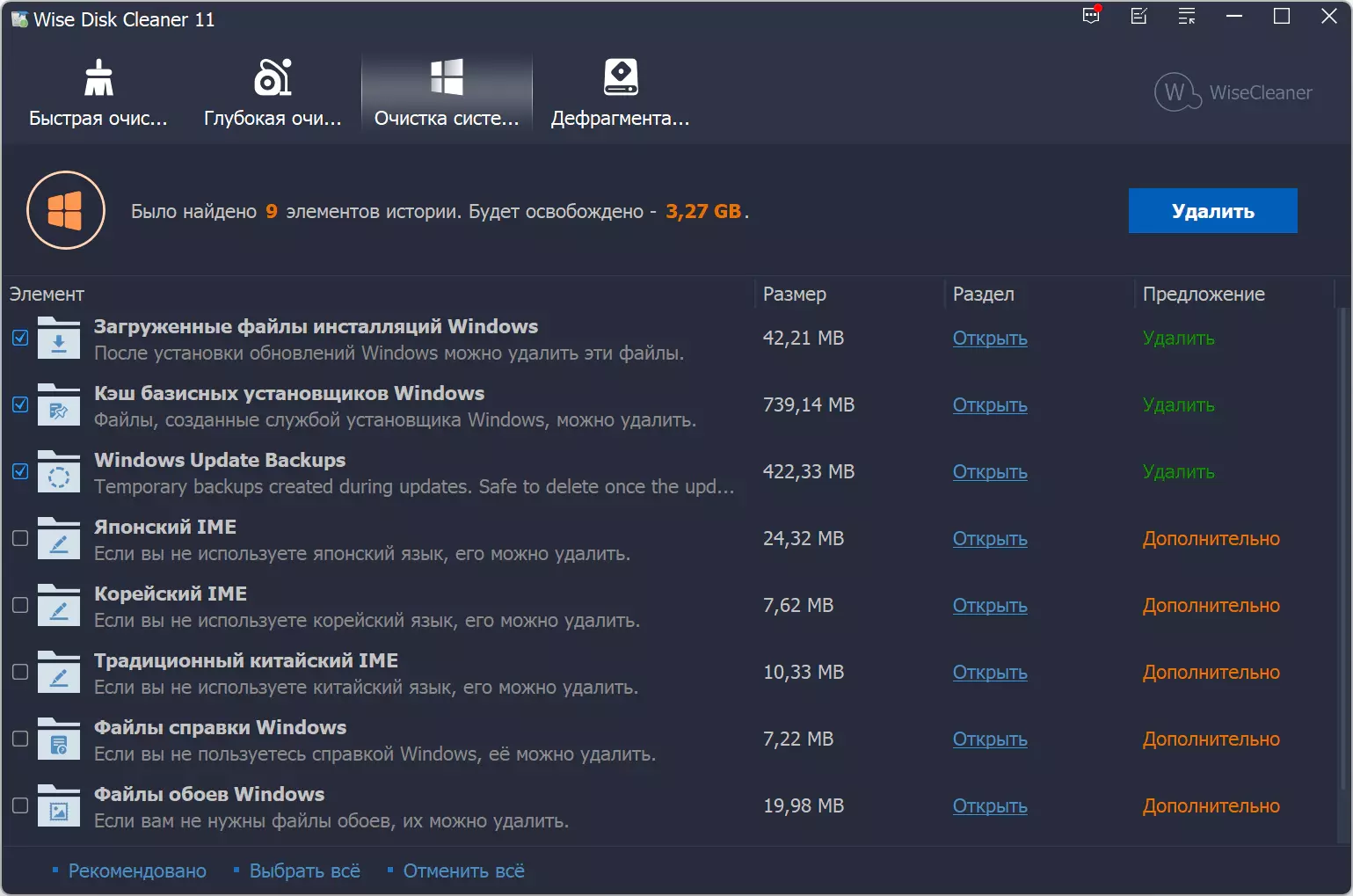Click the orange Windows logo circle icon
The image size is (1353, 896).
click(x=66, y=211)
